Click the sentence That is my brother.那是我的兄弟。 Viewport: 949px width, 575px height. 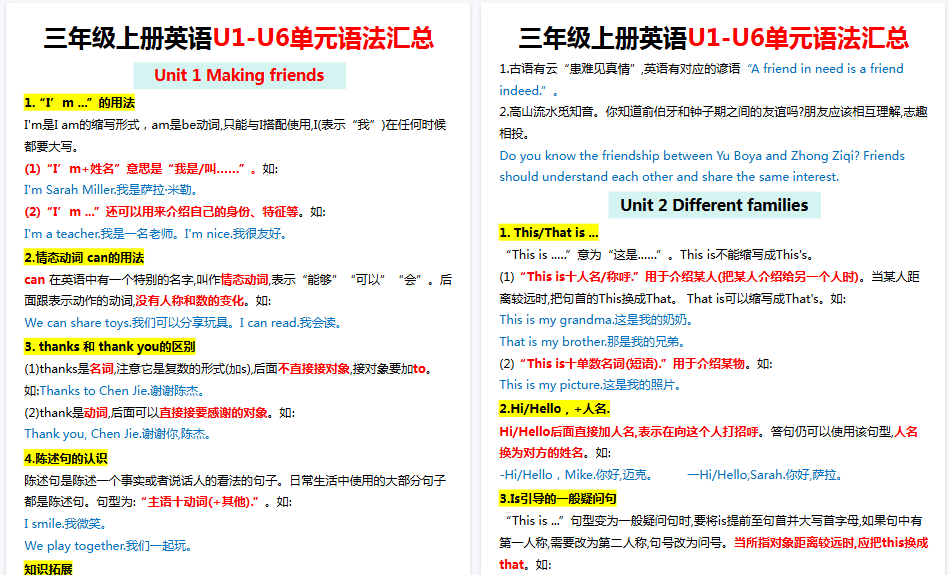tap(593, 341)
